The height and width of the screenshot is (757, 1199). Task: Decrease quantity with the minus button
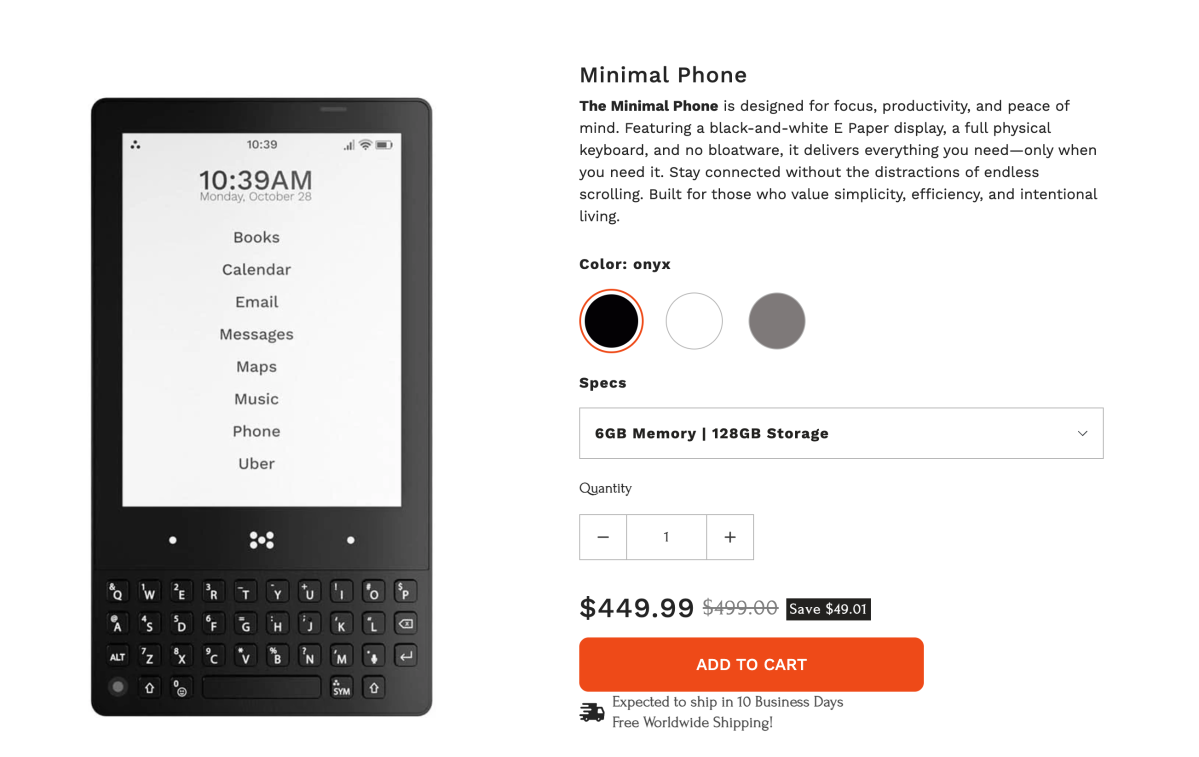click(603, 537)
